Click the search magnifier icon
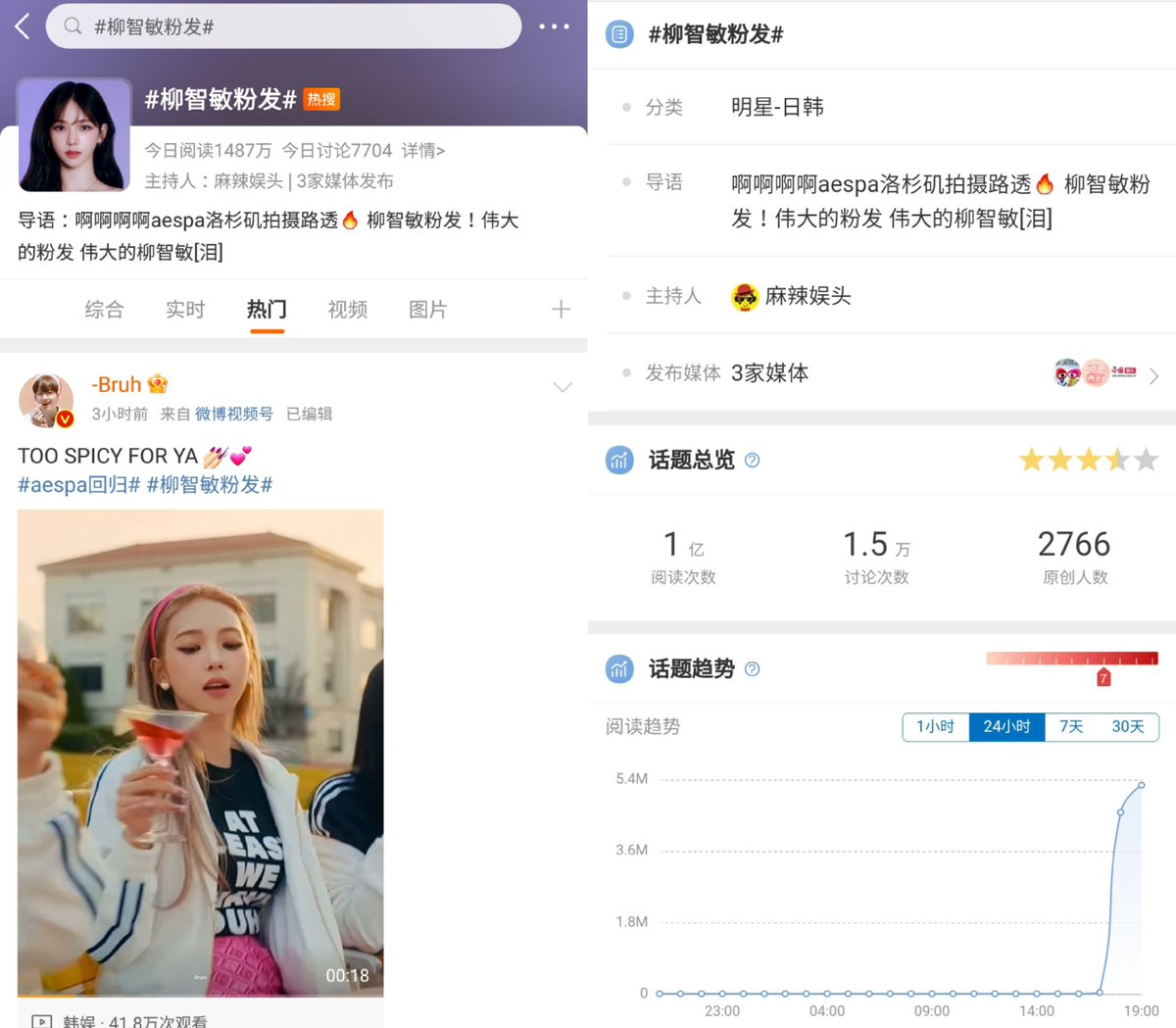The height and width of the screenshot is (1028, 1176). tap(73, 26)
